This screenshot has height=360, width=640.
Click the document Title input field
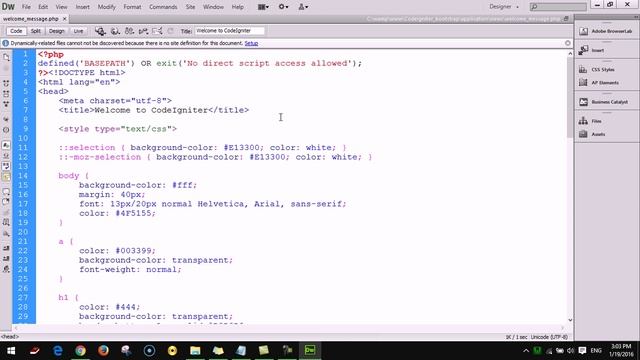pos(229,31)
